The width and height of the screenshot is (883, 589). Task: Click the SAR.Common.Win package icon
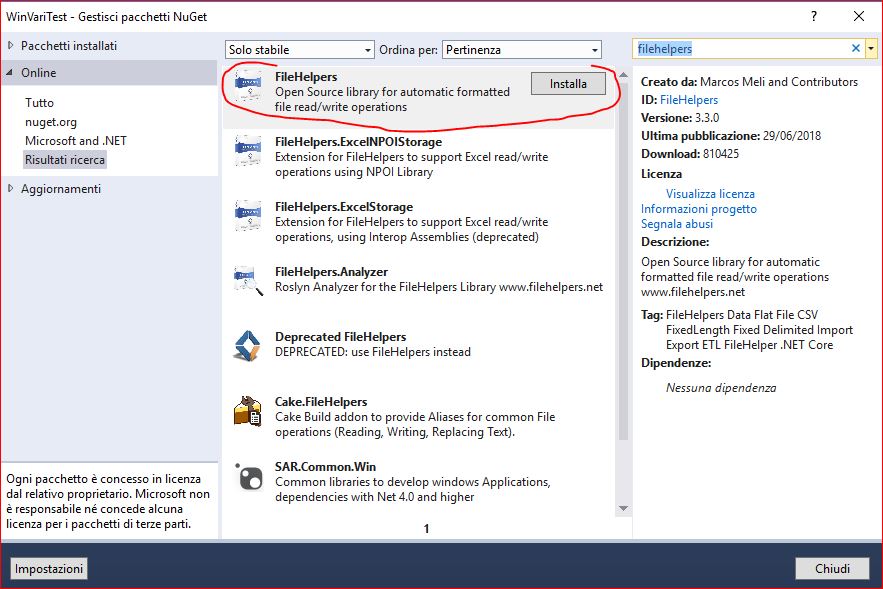pos(249,476)
